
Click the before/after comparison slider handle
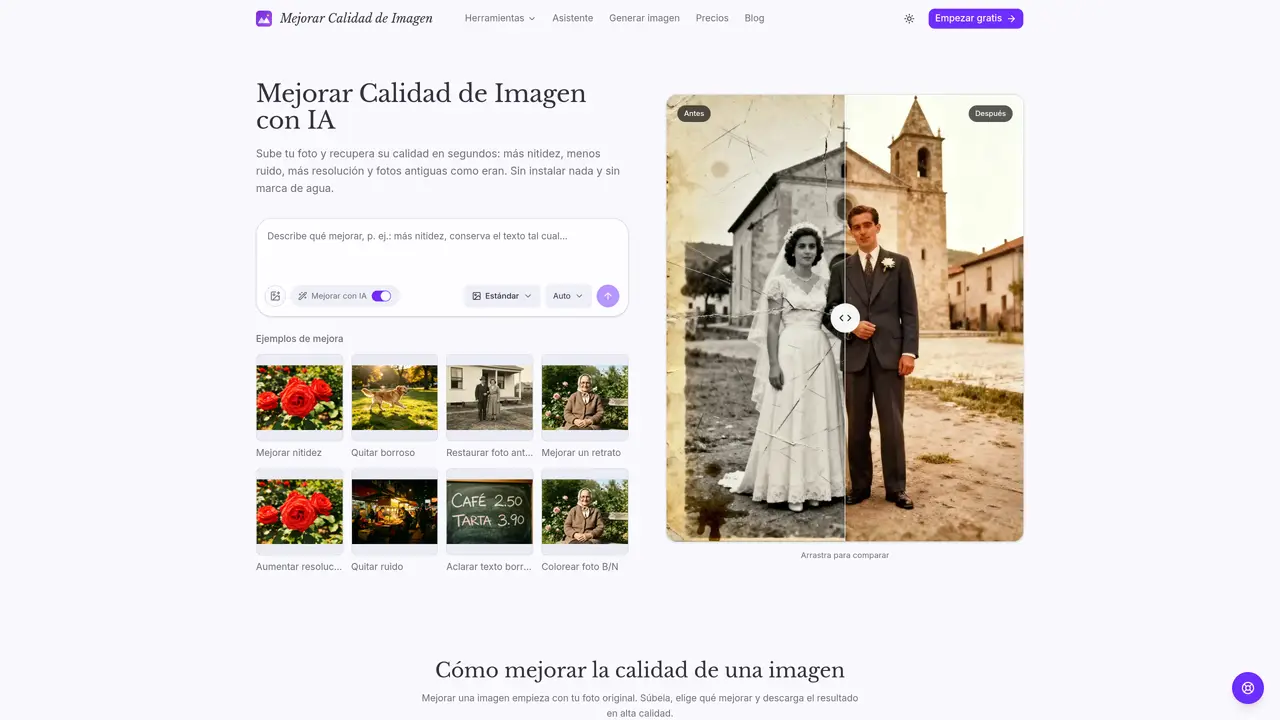click(845, 318)
